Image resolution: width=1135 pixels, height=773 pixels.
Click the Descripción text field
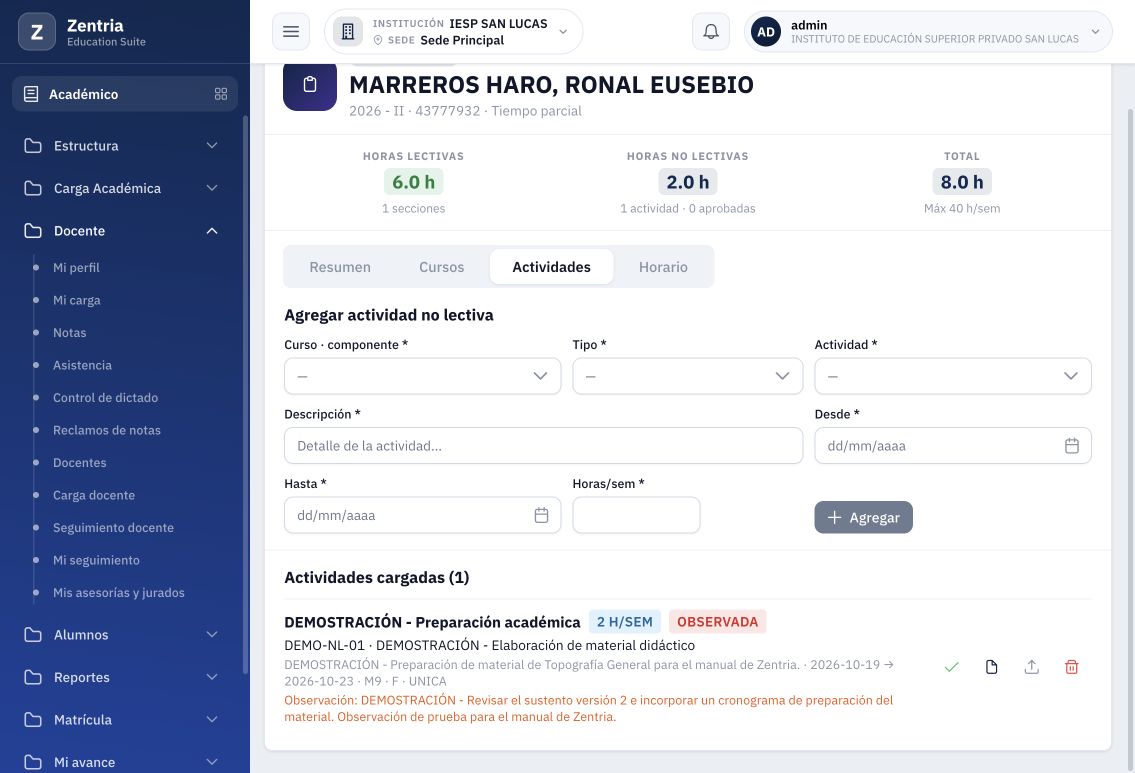(x=544, y=446)
